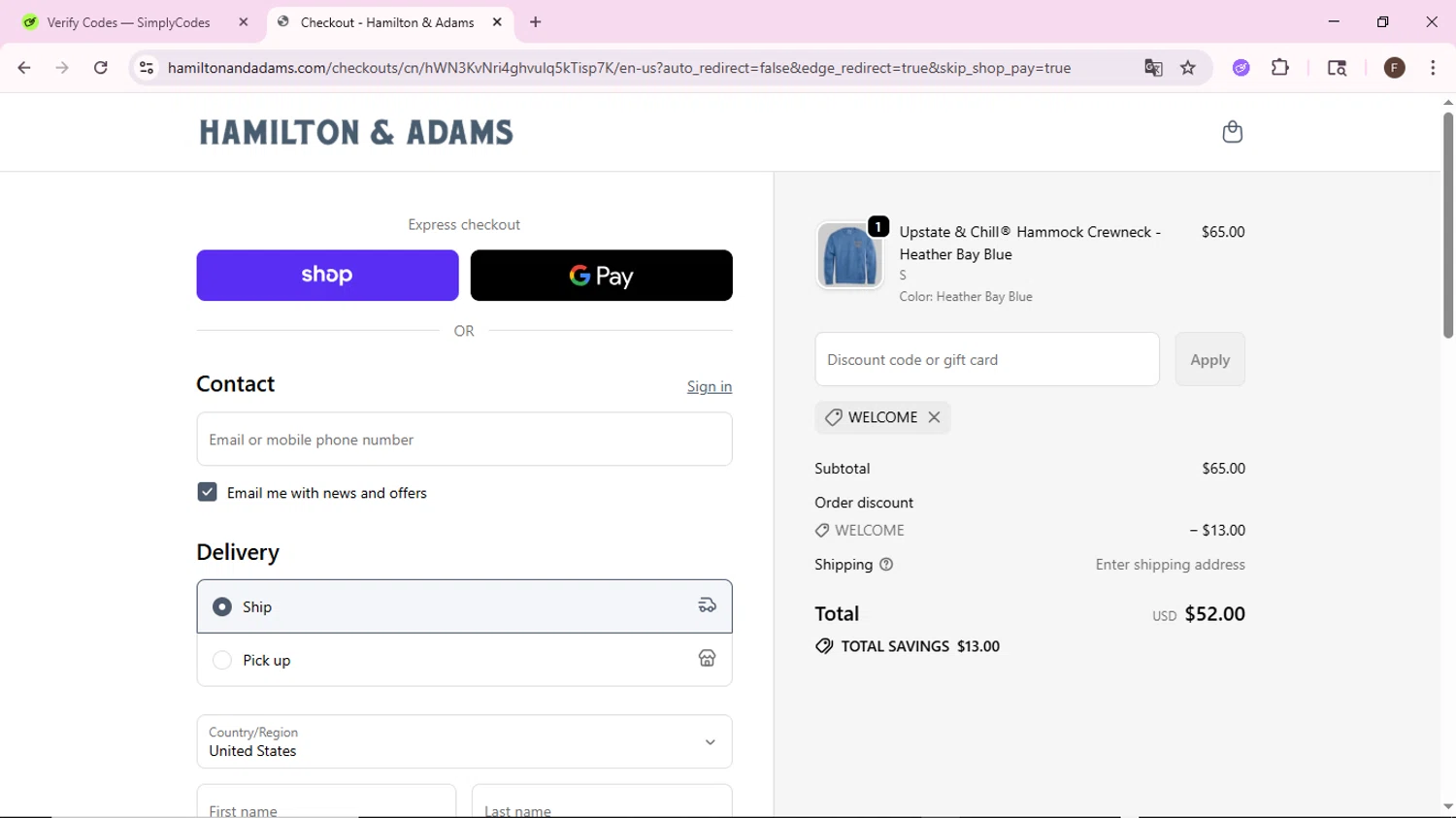Expand the Country/Region dropdown
1456x818 pixels.
[464, 741]
